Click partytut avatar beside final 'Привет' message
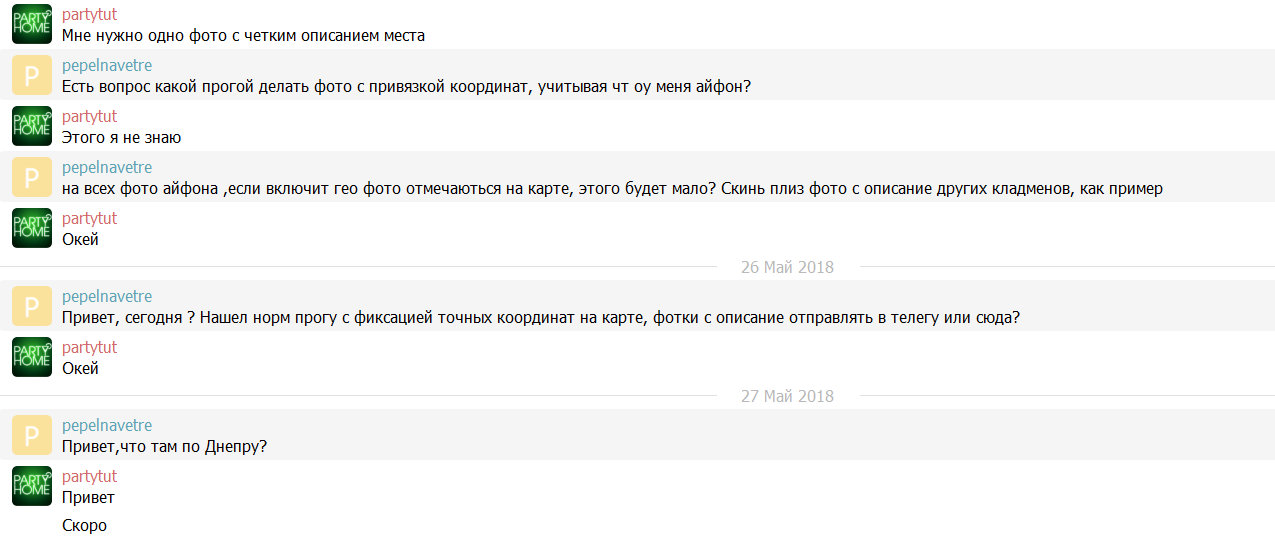 (x=32, y=486)
